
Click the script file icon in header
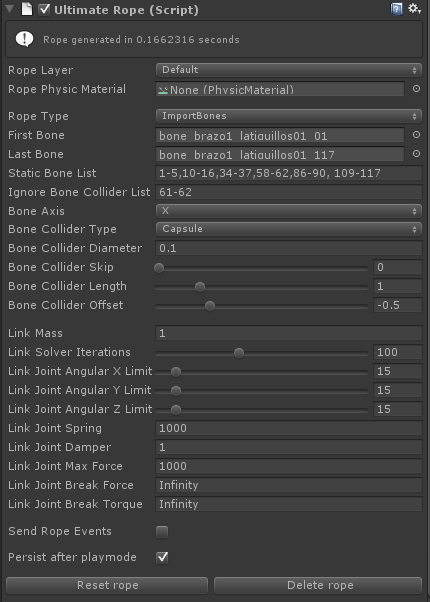pyautogui.click(x=26, y=9)
